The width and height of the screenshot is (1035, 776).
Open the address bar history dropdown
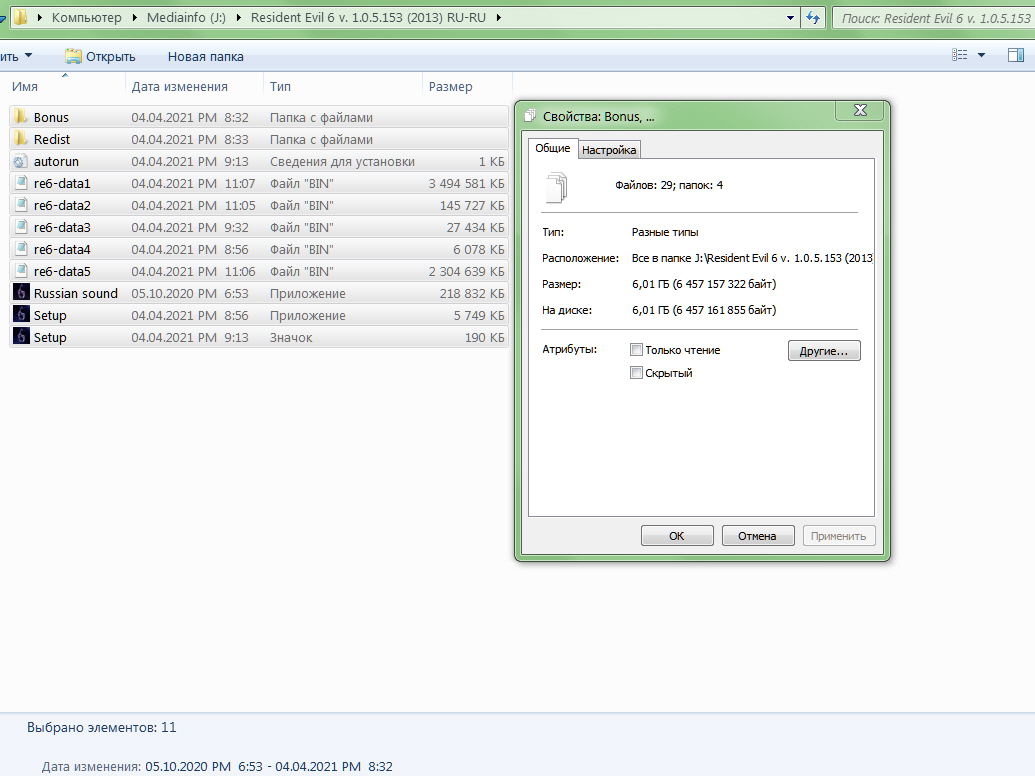[790, 18]
